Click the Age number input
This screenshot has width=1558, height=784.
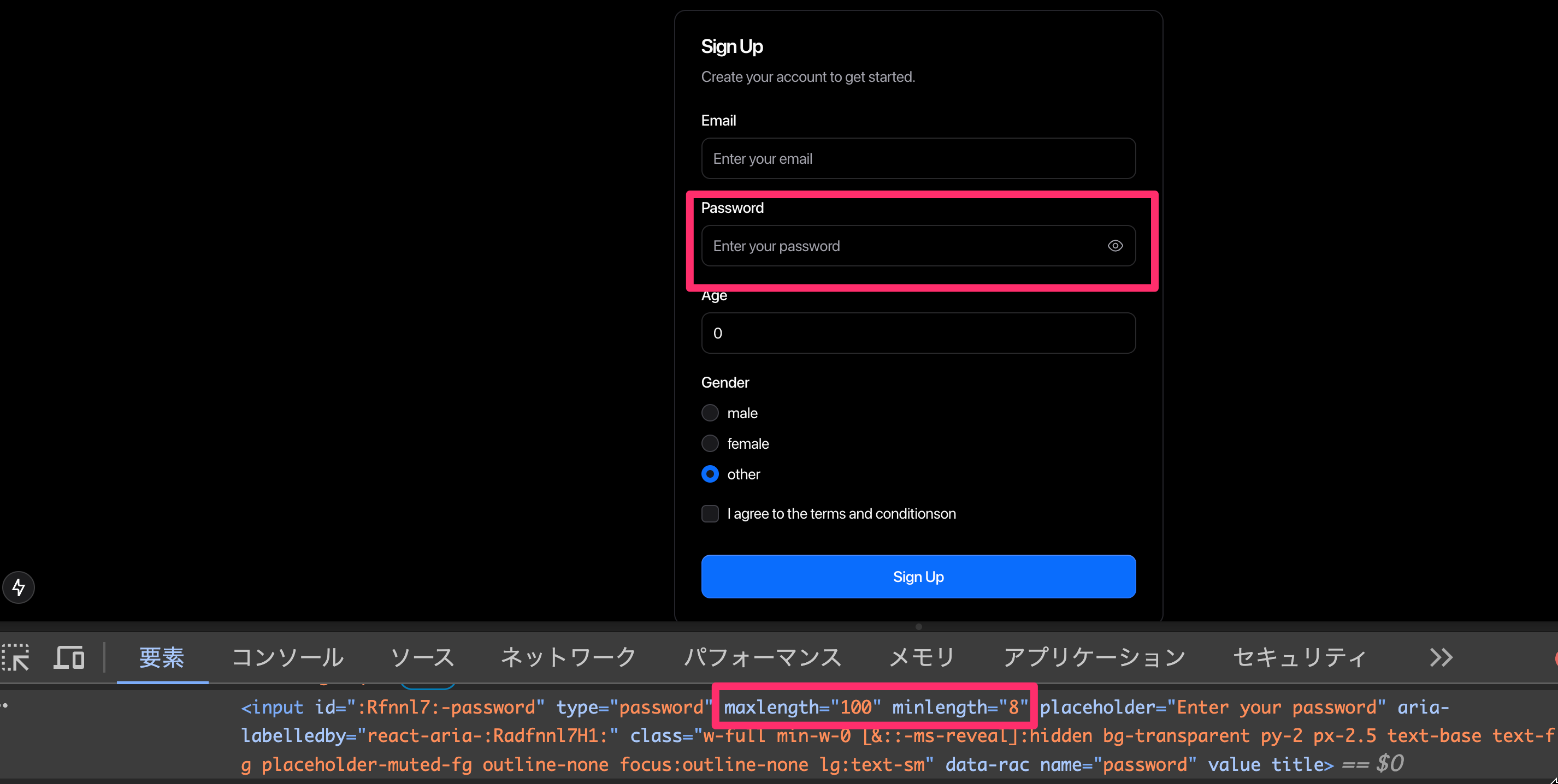[x=918, y=332]
